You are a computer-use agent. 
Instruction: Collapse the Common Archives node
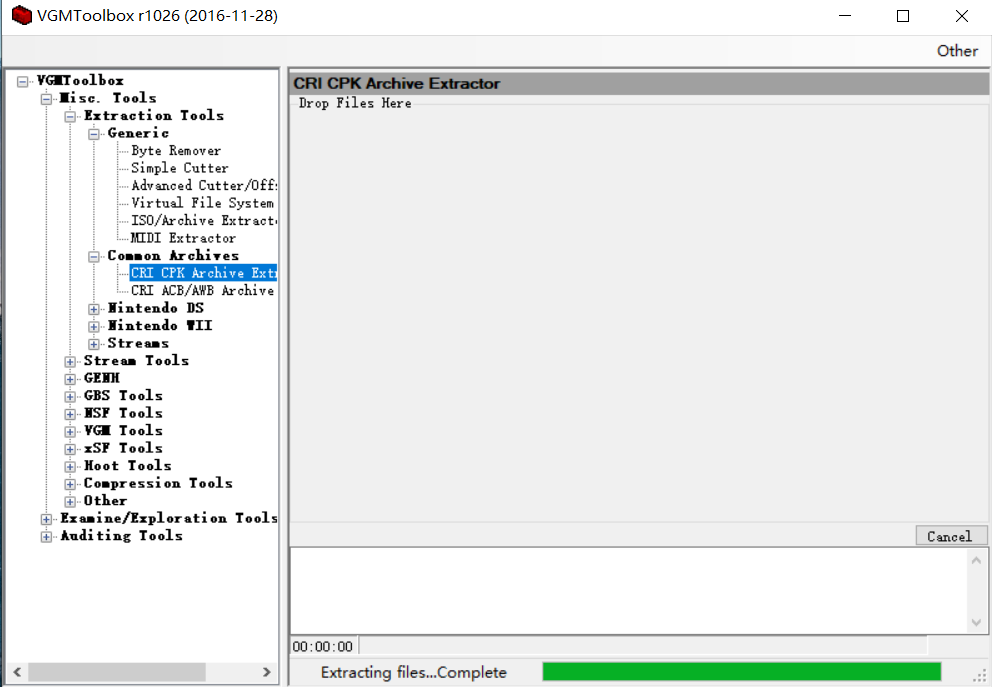tap(94, 257)
